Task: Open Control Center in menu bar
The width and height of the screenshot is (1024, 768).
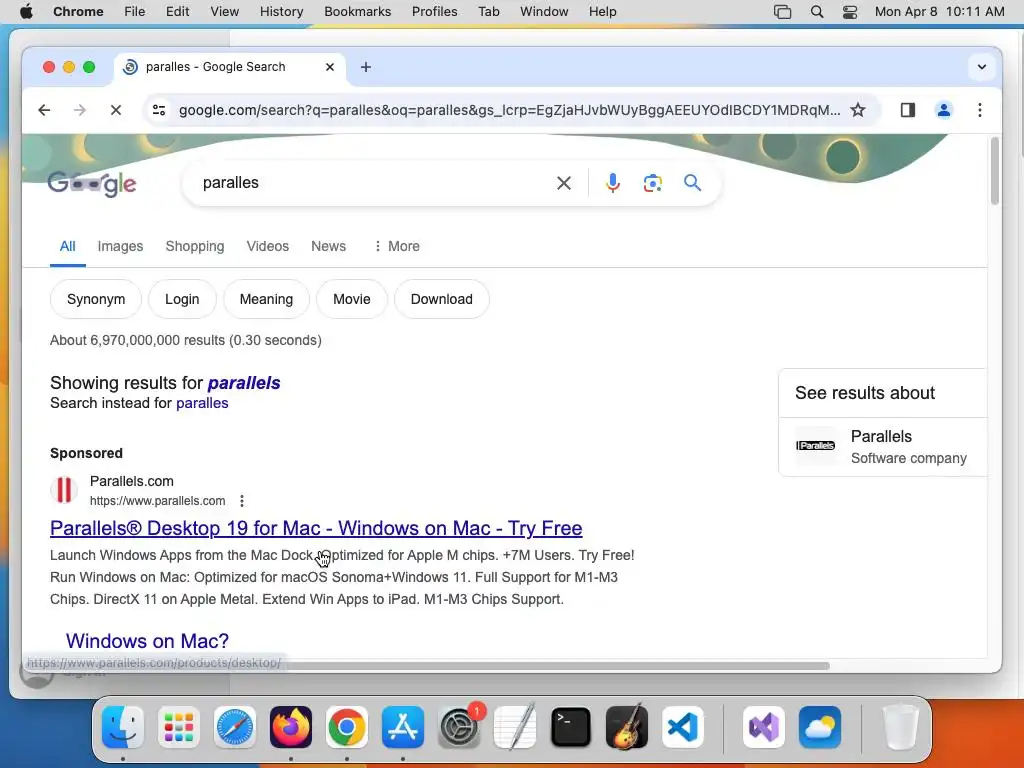Action: tap(850, 11)
